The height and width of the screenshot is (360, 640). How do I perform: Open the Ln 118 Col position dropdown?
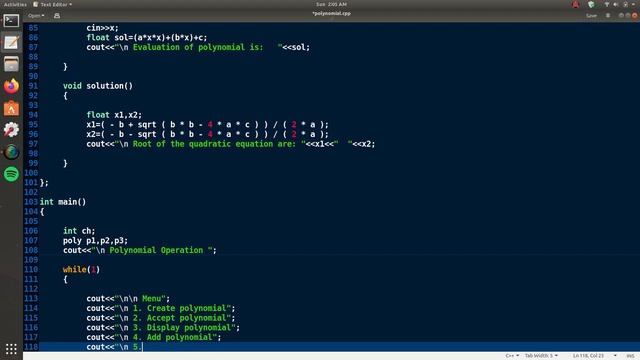pyautogui.click(x=594, y=356)
